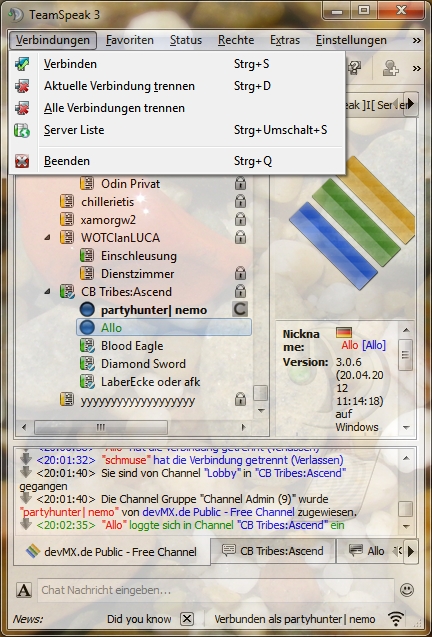The width and height of the screenshot is (432, 637).
Task: Choose Verbinden from the dropdown menu
Action: coord(177,64)
